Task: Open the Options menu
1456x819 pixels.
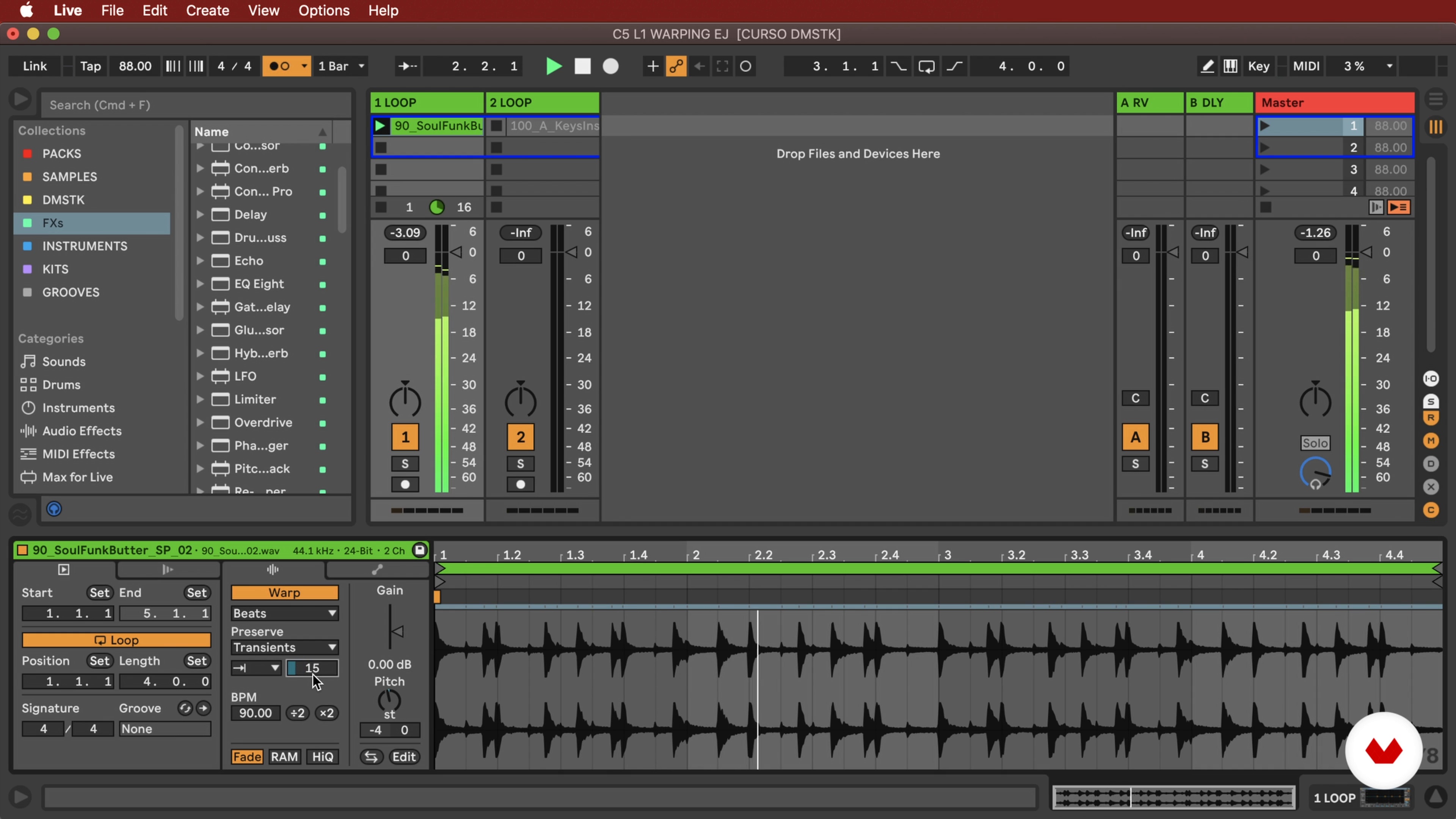Action: coord(324,10)
